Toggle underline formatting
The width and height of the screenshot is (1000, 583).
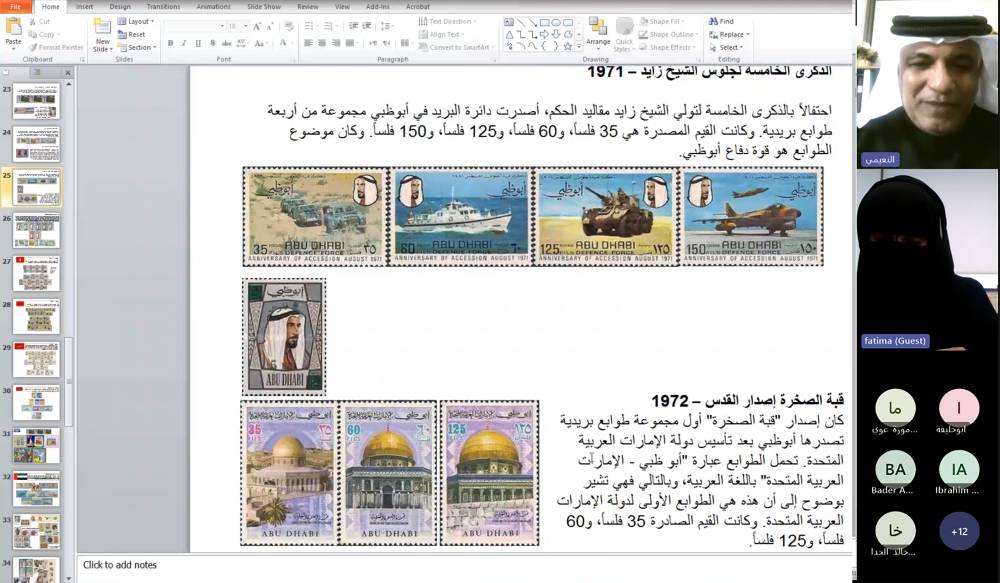pos(197,43)
